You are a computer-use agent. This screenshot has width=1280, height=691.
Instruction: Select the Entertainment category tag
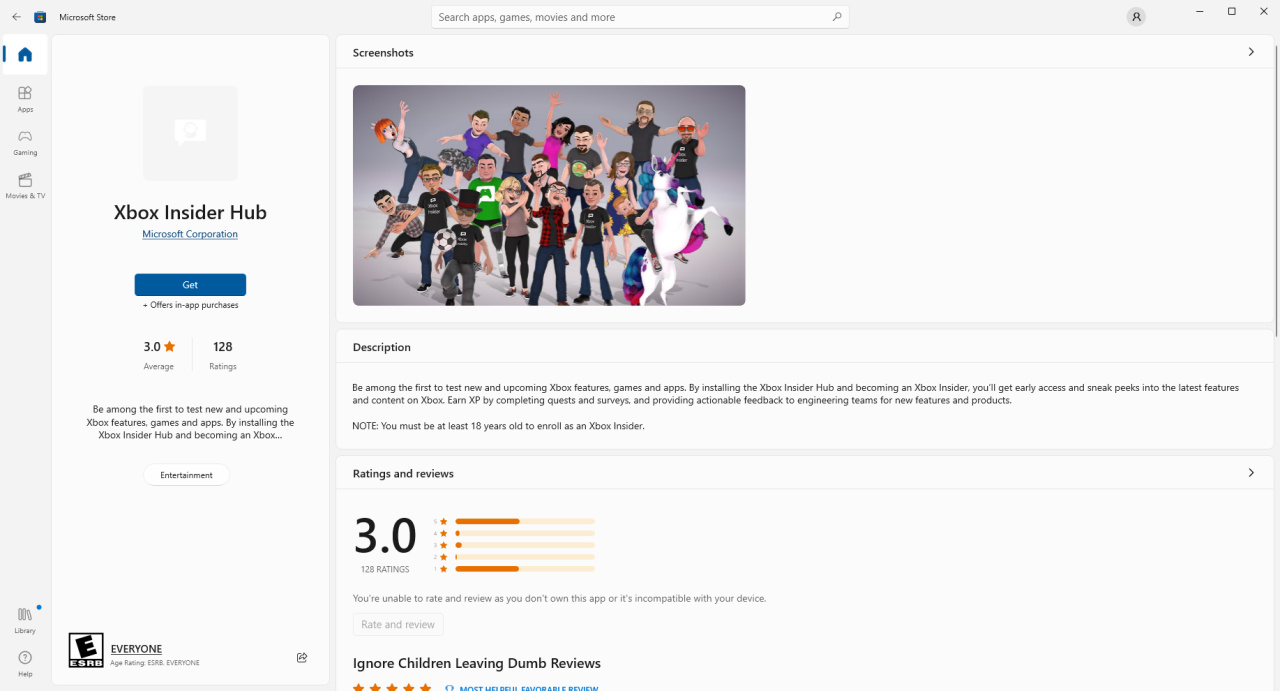click(x=187, y=475)
